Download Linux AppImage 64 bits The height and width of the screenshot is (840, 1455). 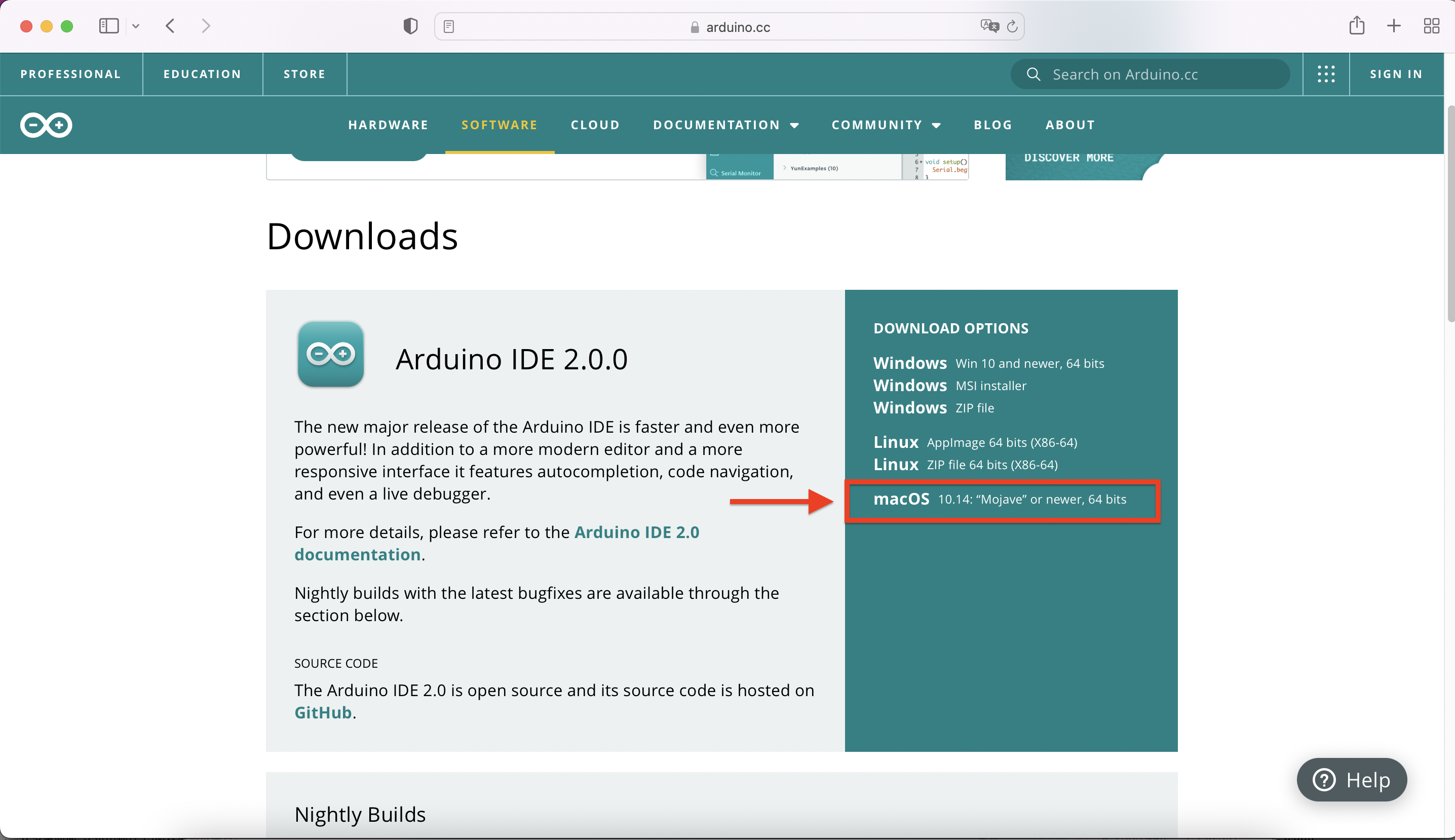click(x=975, y=442)
